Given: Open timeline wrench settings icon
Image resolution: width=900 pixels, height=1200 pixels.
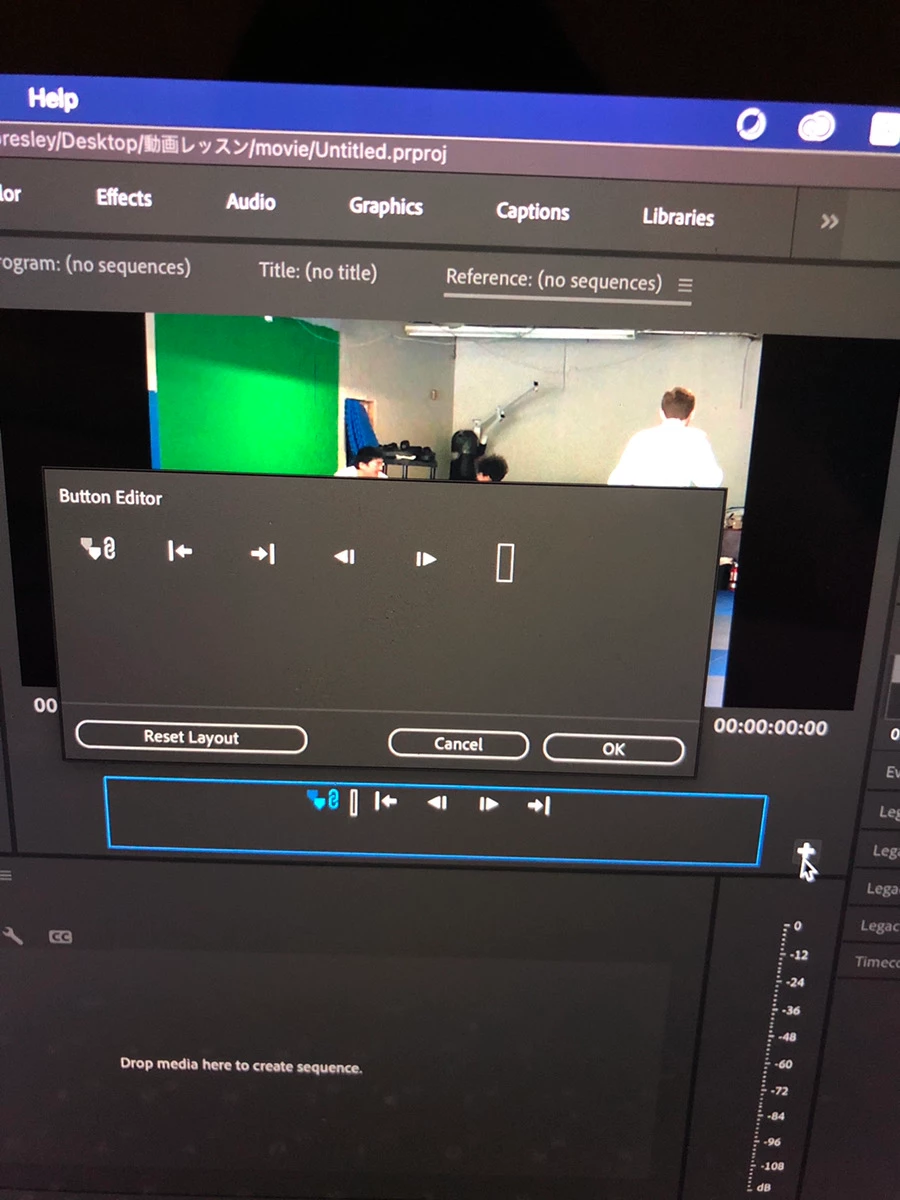Looking at the screenshot, I should coord(13,936).
